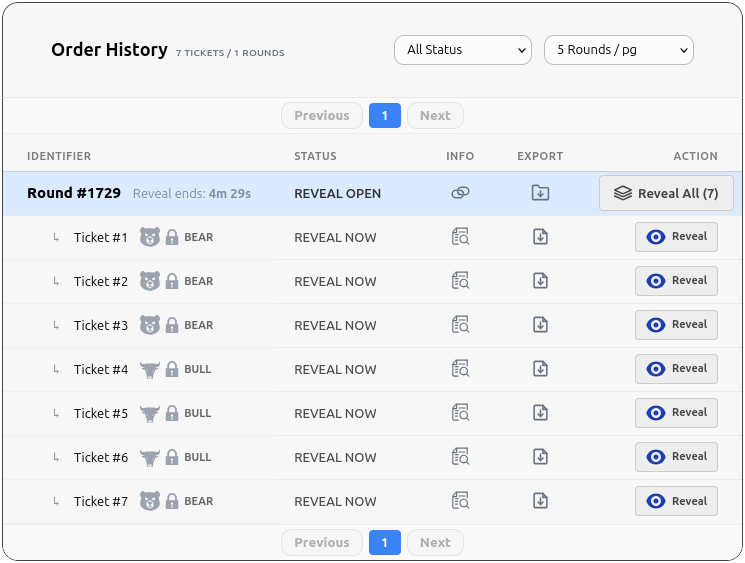Screen dimensions: 745x563
Task: Collapse the Round #1729 row
Action: tap(74, 193)
